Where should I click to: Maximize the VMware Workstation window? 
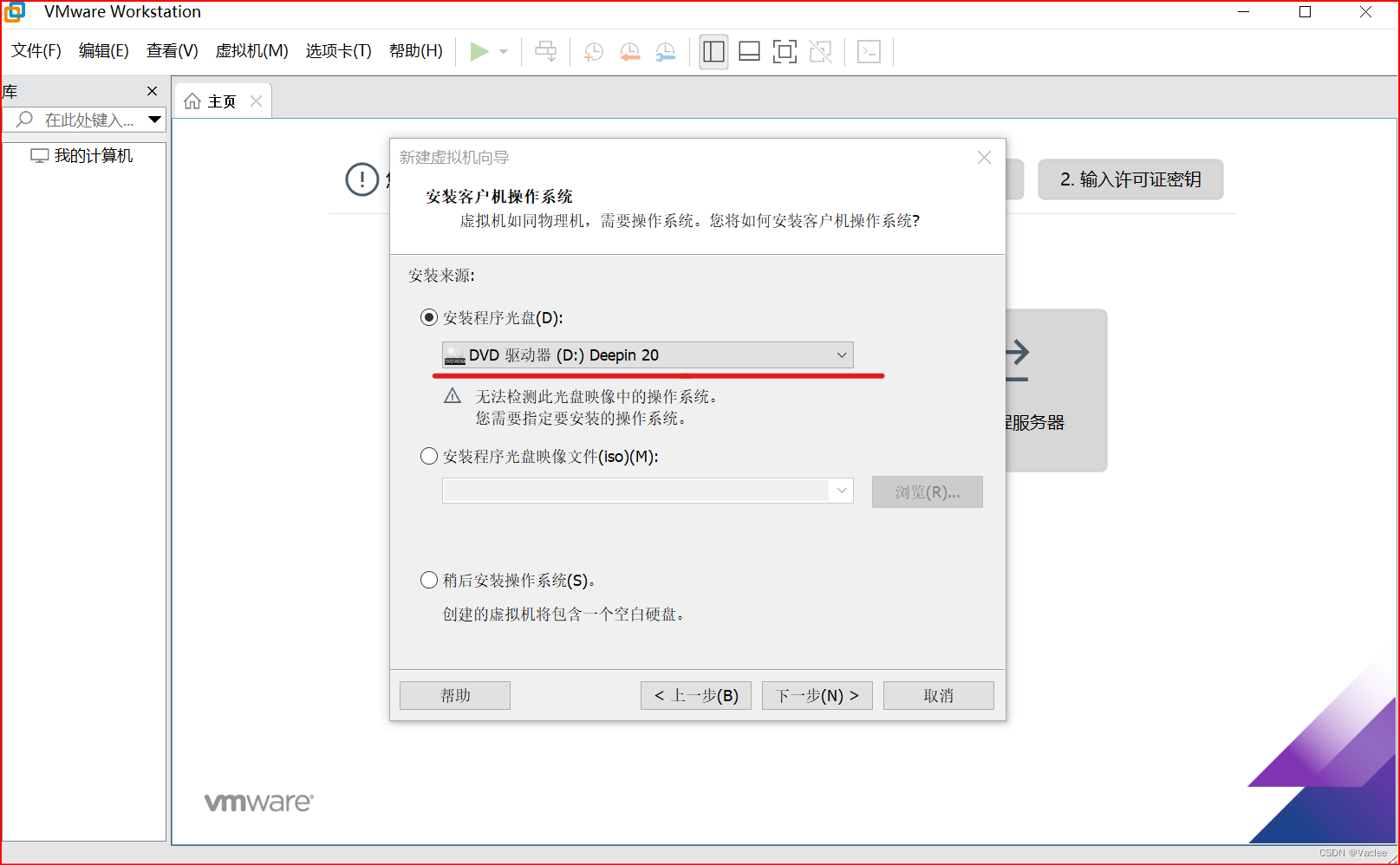[x=1305, y=12]
